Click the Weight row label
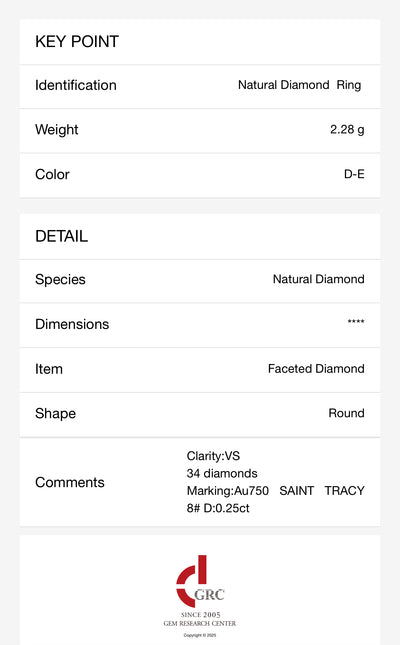The height and width of the screenshot is (645, 400). tap(57, 130)
